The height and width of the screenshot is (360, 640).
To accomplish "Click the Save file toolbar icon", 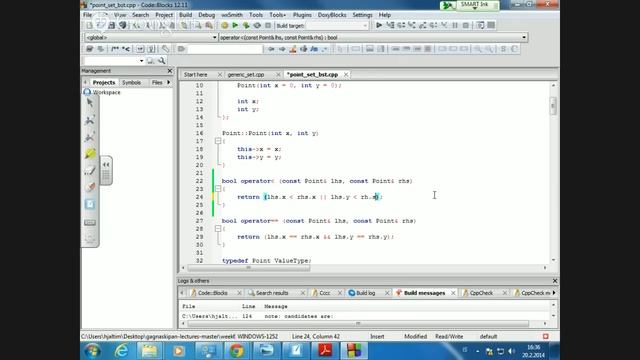I will pos(111,25).
